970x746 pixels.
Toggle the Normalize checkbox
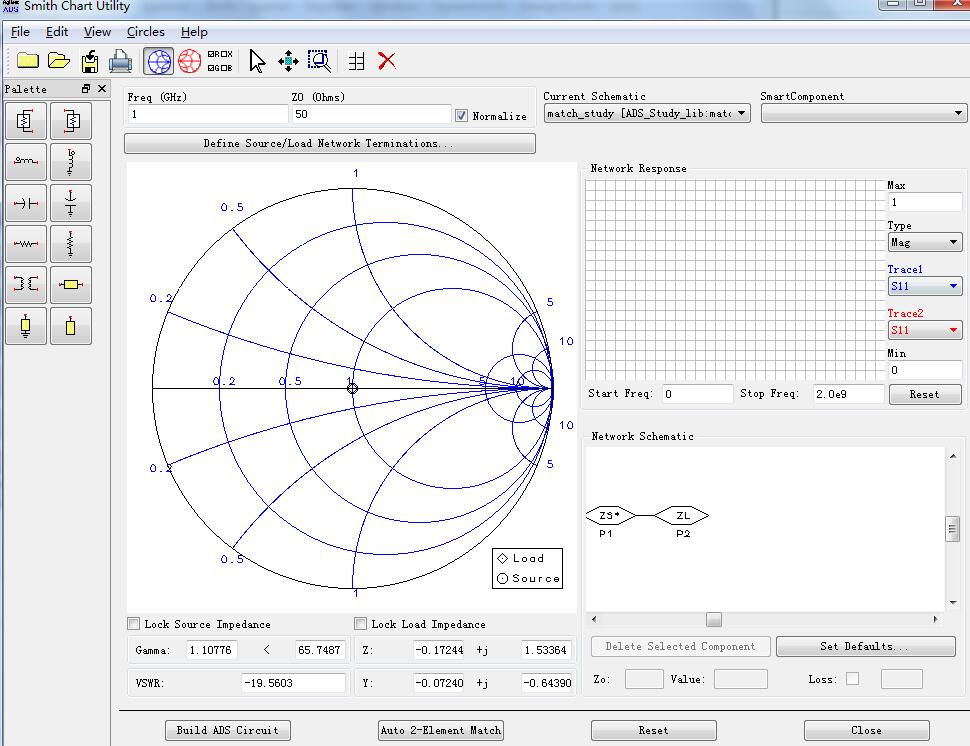click(x=461, y=116)
